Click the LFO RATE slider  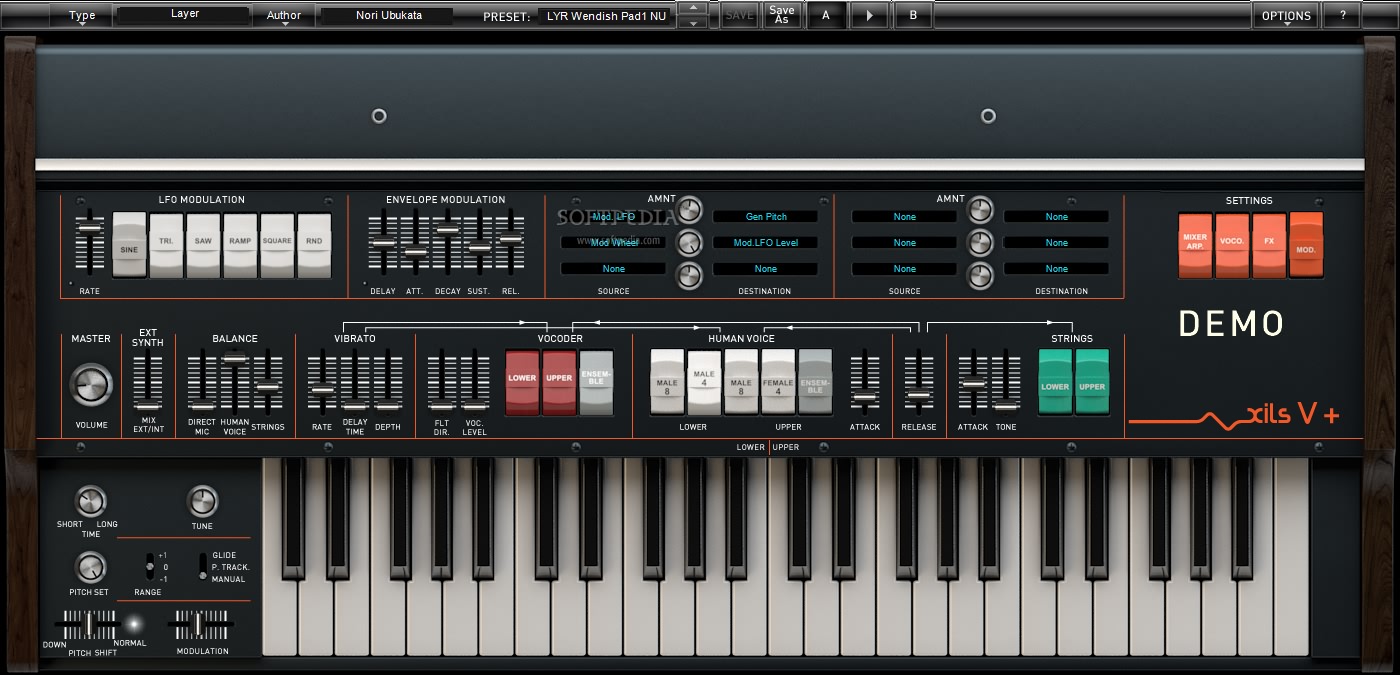[90, 241]
